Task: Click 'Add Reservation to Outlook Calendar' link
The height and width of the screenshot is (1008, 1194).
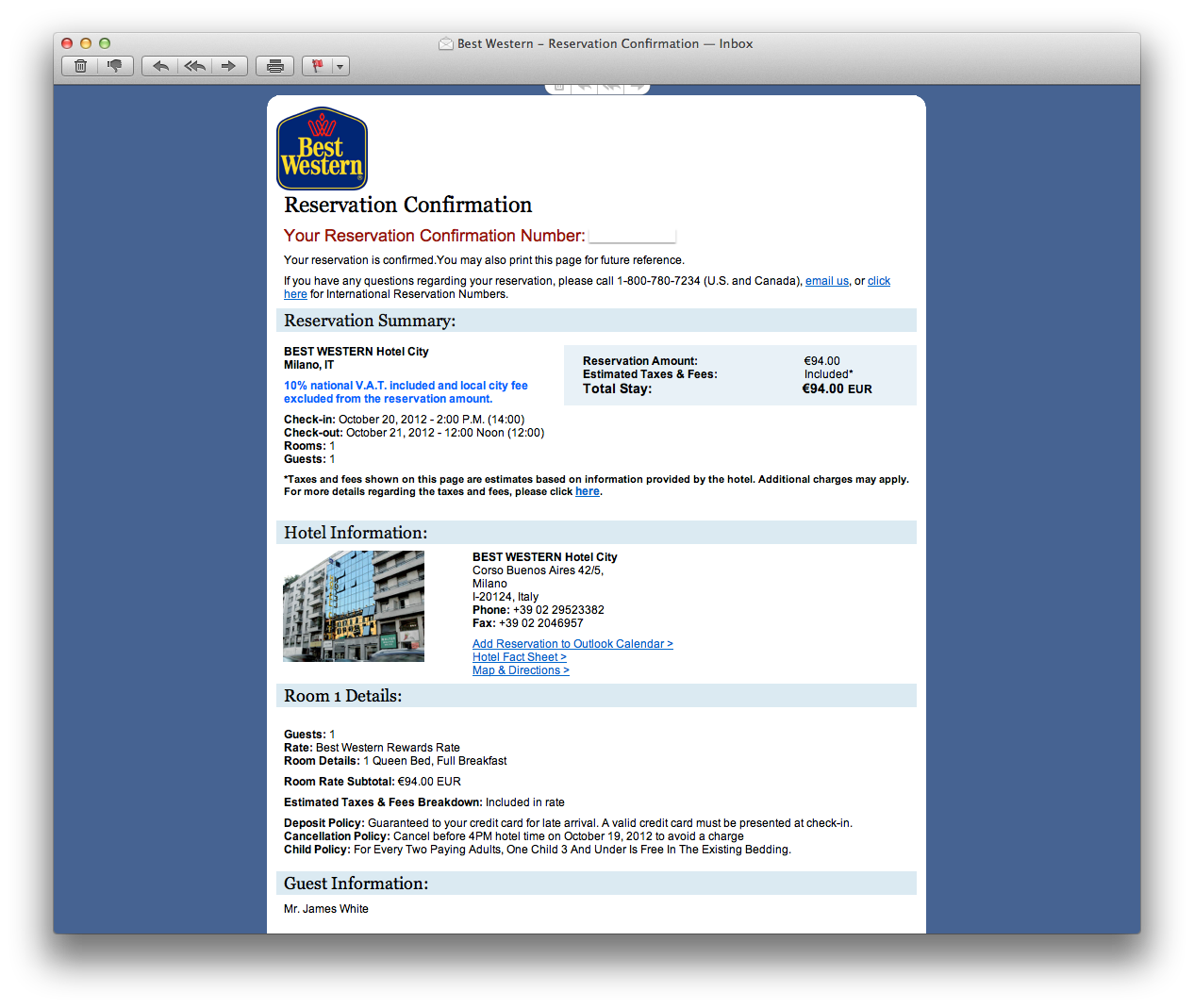Action: [x=572, y=644]
